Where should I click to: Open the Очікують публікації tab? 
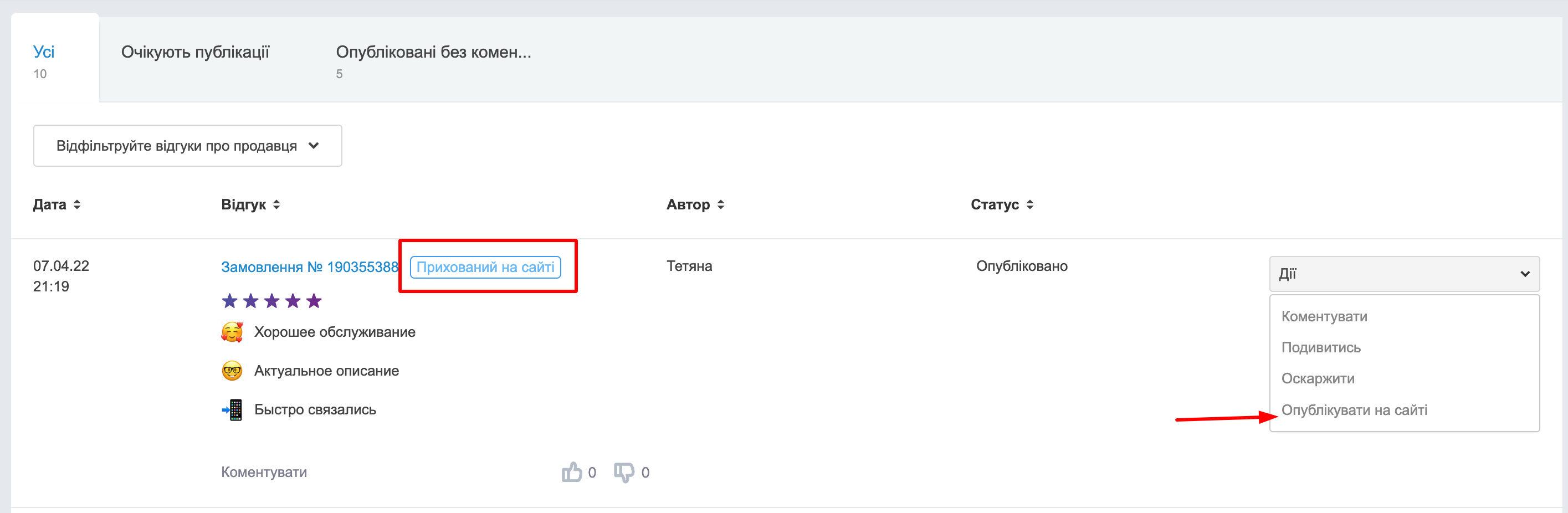click(195, 52)
